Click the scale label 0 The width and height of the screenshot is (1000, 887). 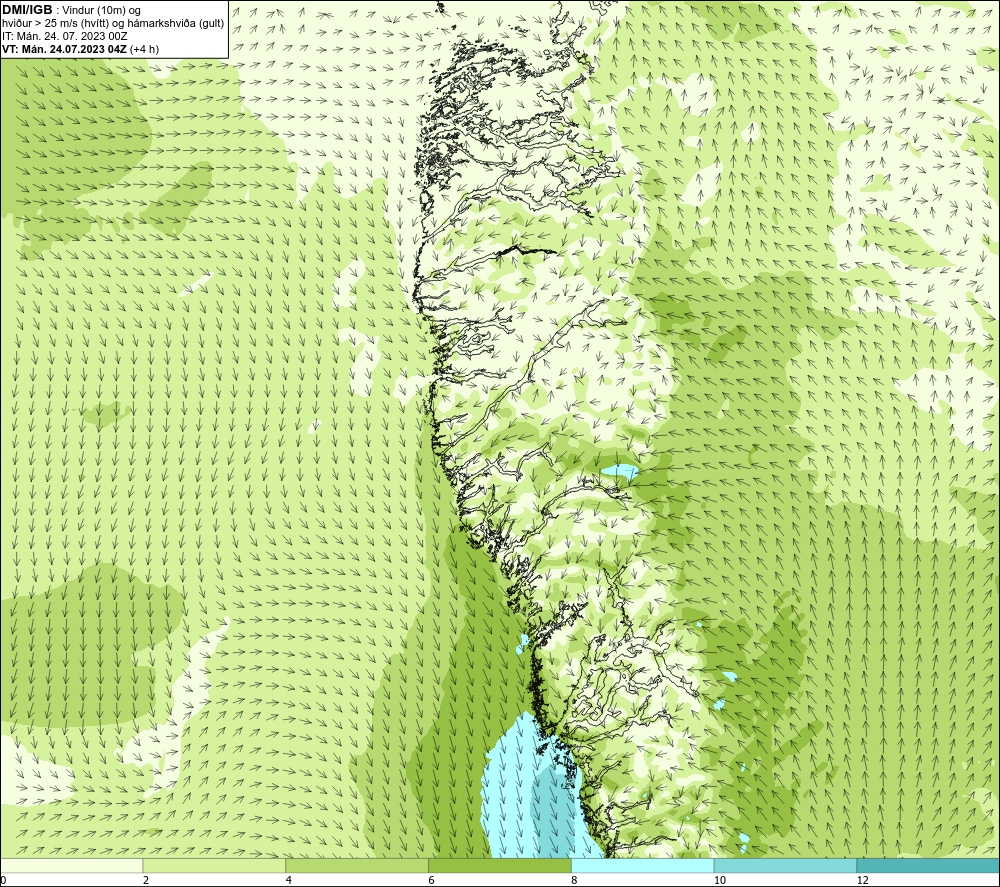pyautogui.click(x=3, y=881)
